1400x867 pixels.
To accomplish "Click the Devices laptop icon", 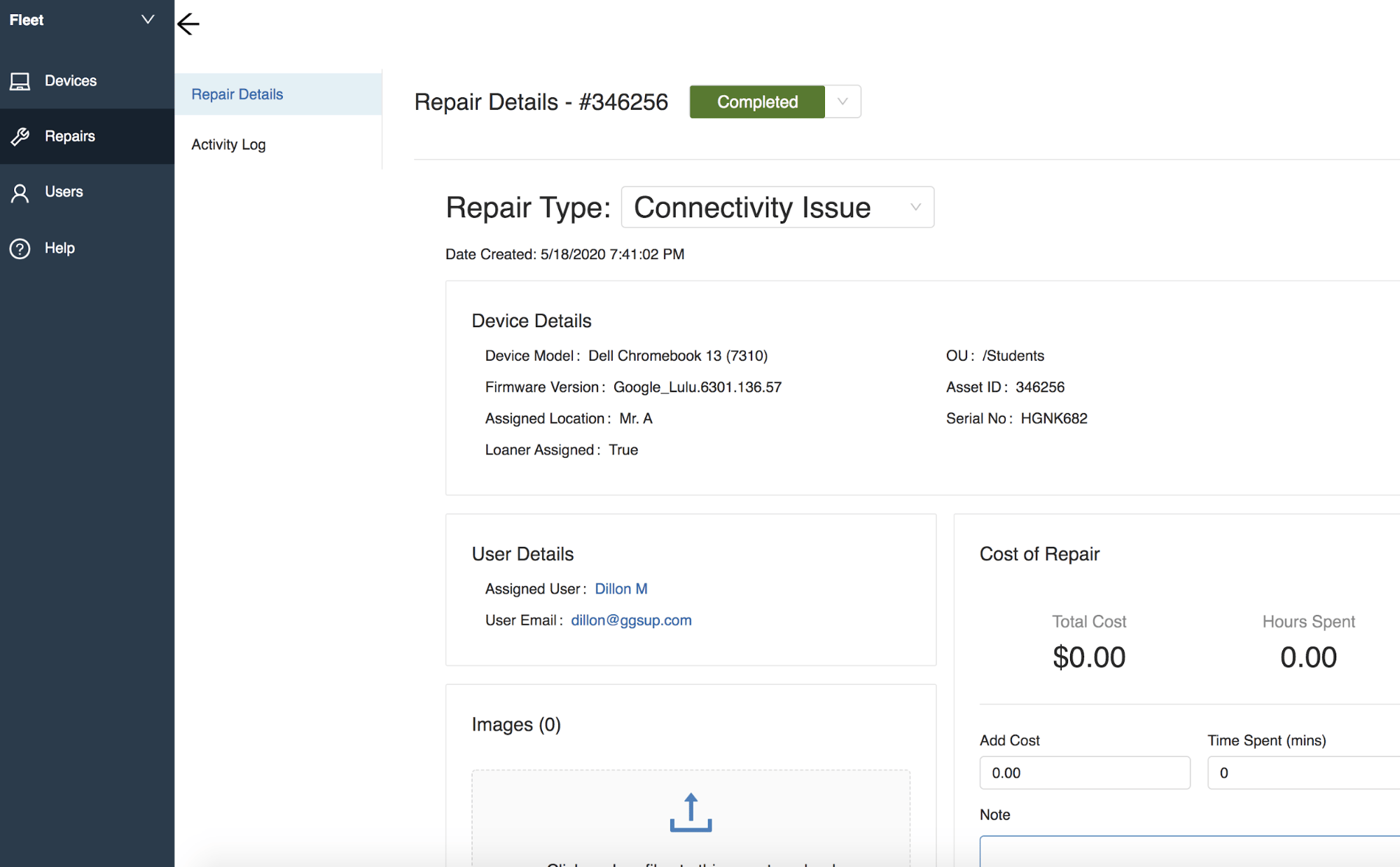I will point(20,81).
